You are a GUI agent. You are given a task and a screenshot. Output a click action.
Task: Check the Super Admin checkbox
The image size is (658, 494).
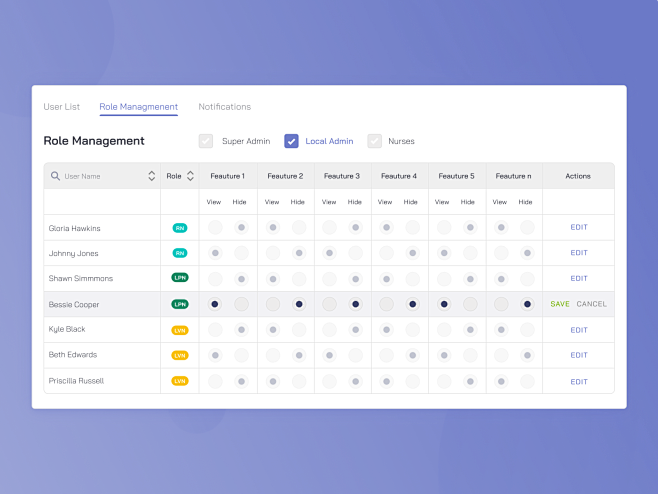(206, 141)
